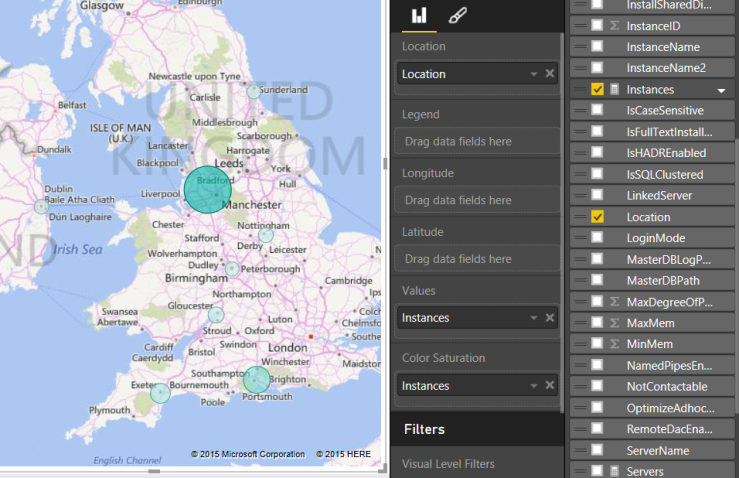Check the InstanceName field checkbox
Image resolution: width=739 pixels, height=478 pixels.
click(597, 47)
